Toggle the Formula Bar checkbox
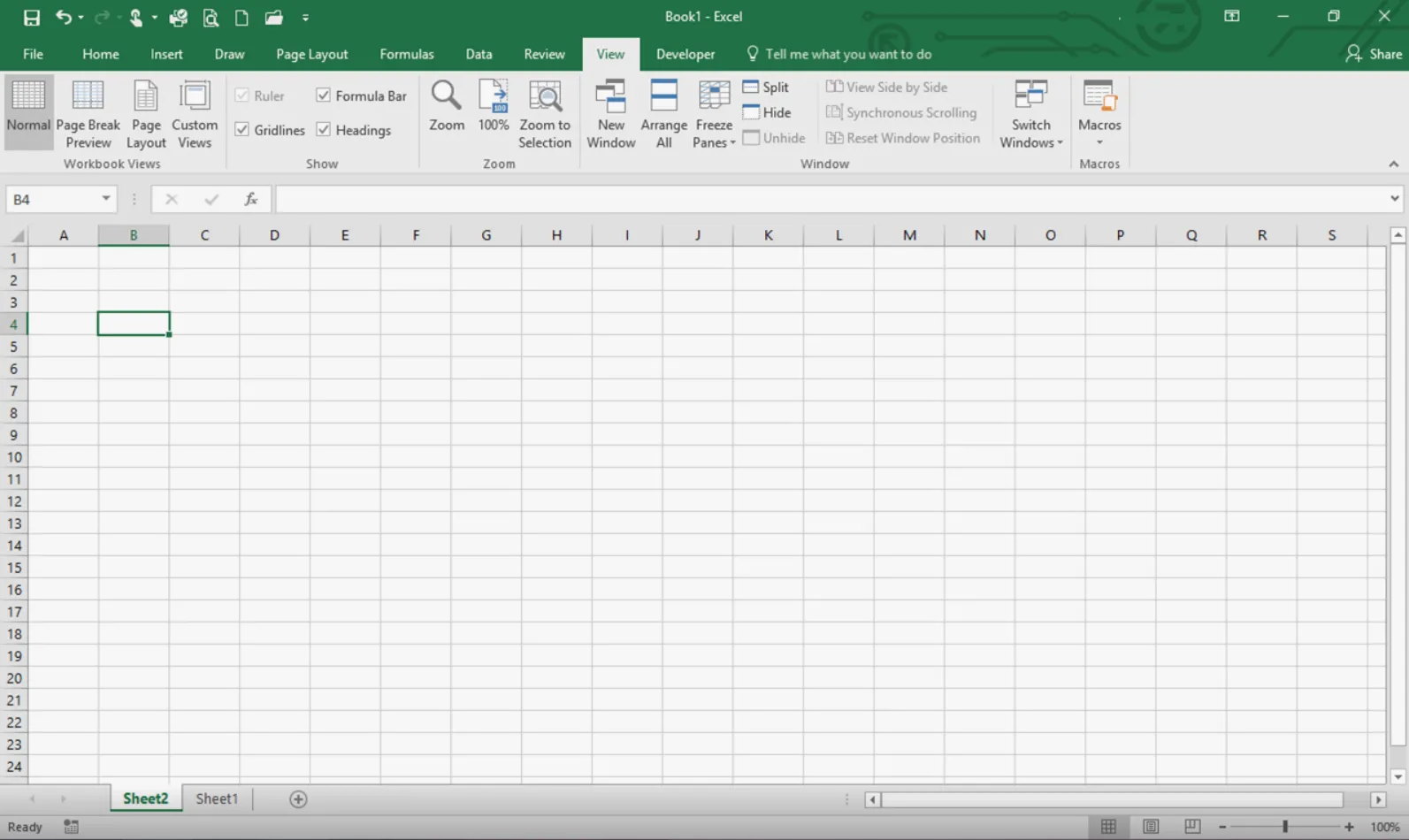 [324, 95]
